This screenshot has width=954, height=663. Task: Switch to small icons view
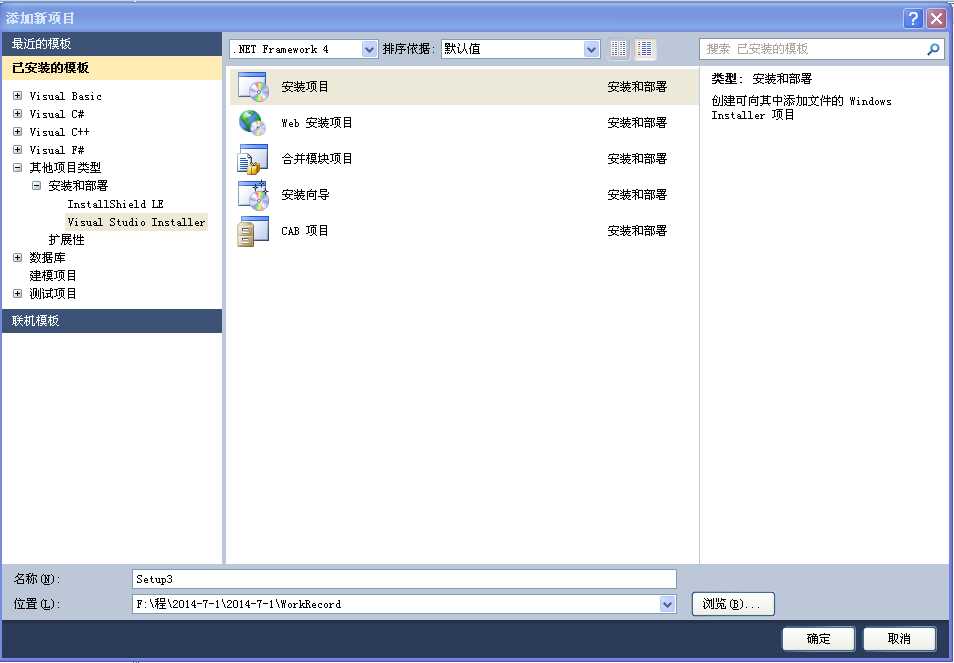(618, 49)
